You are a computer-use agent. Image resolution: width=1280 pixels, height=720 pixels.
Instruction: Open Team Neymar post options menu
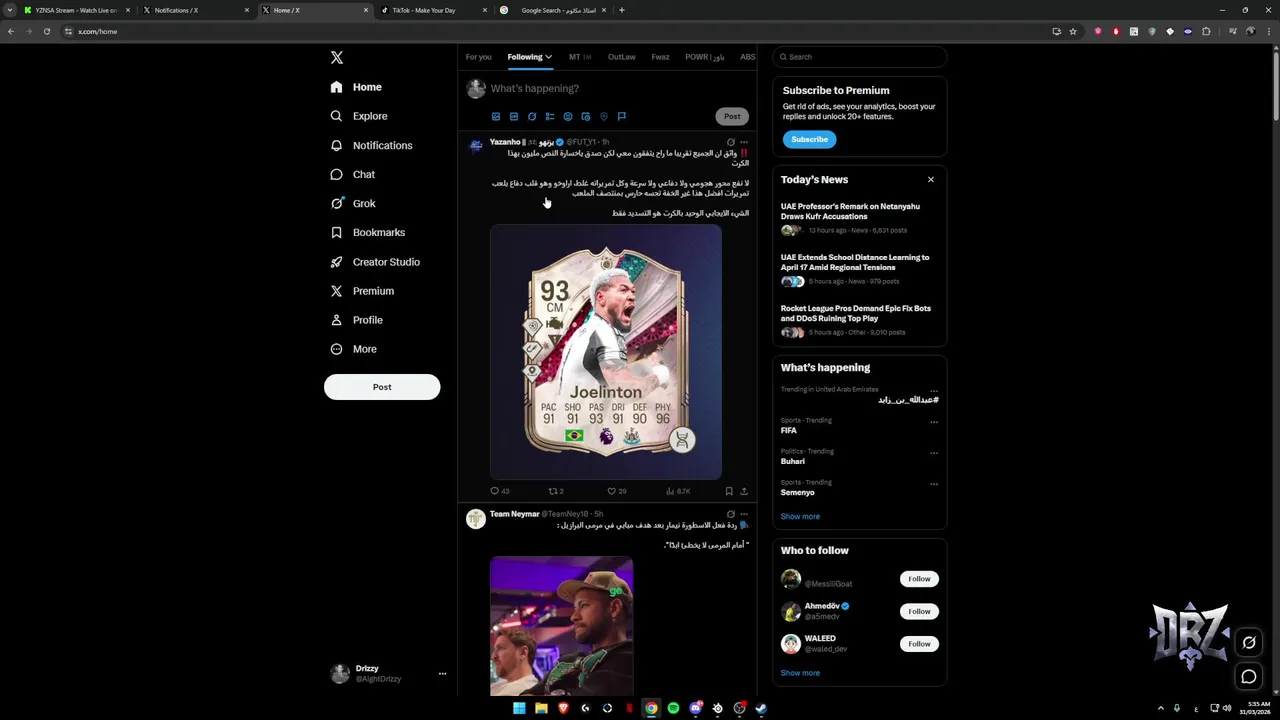click(744, 514)
